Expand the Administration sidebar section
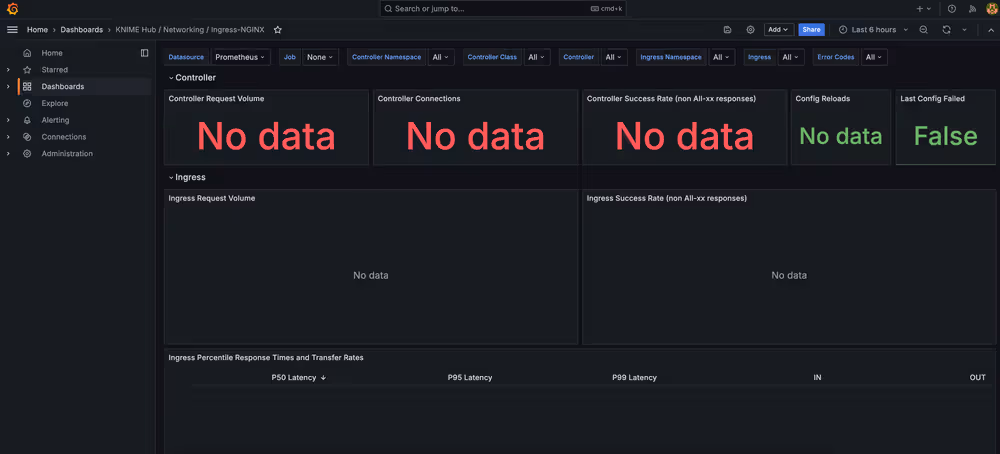The height and width of the screenshot is (454, 1000). pyautogui.click(x=8, y=154)
